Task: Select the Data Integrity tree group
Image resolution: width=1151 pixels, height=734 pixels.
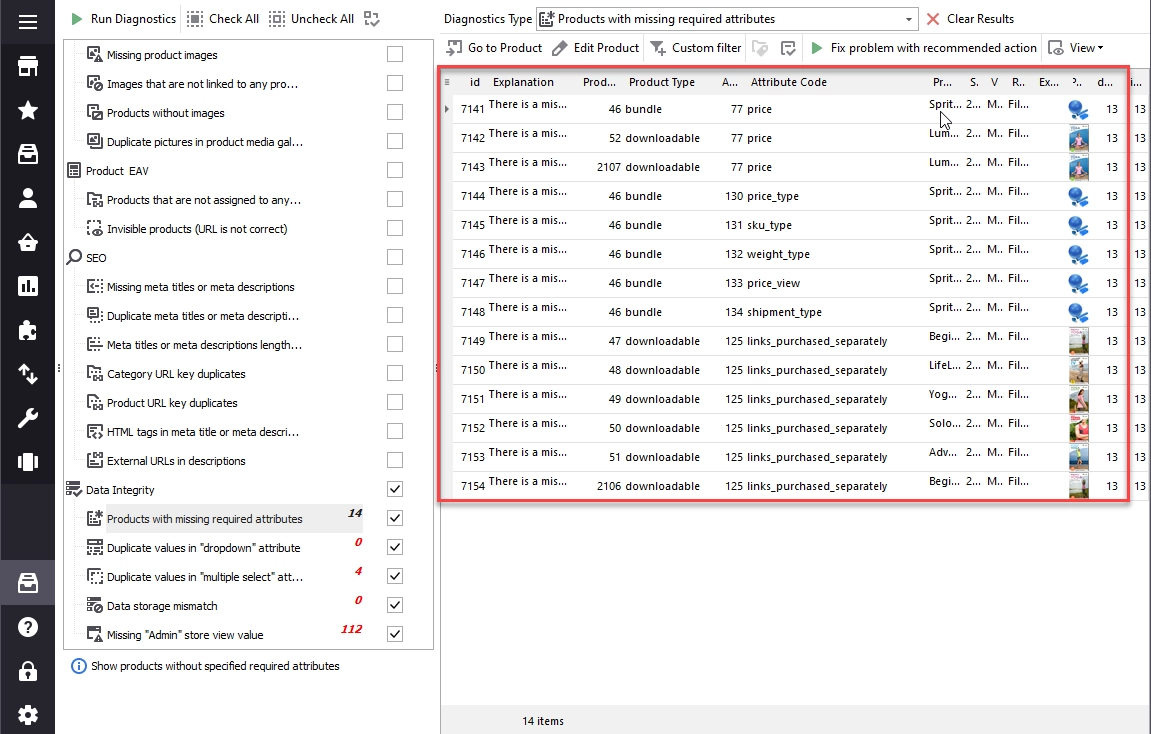Action: point(120,490)
